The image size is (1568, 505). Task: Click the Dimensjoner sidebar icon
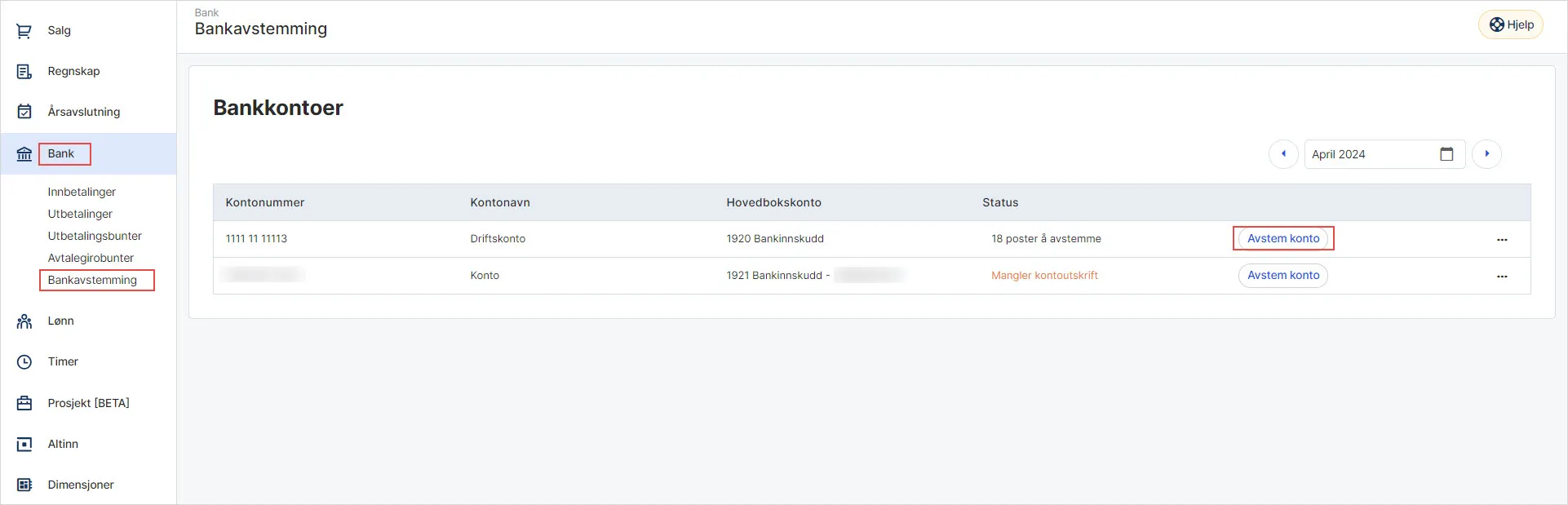(24, 485)
